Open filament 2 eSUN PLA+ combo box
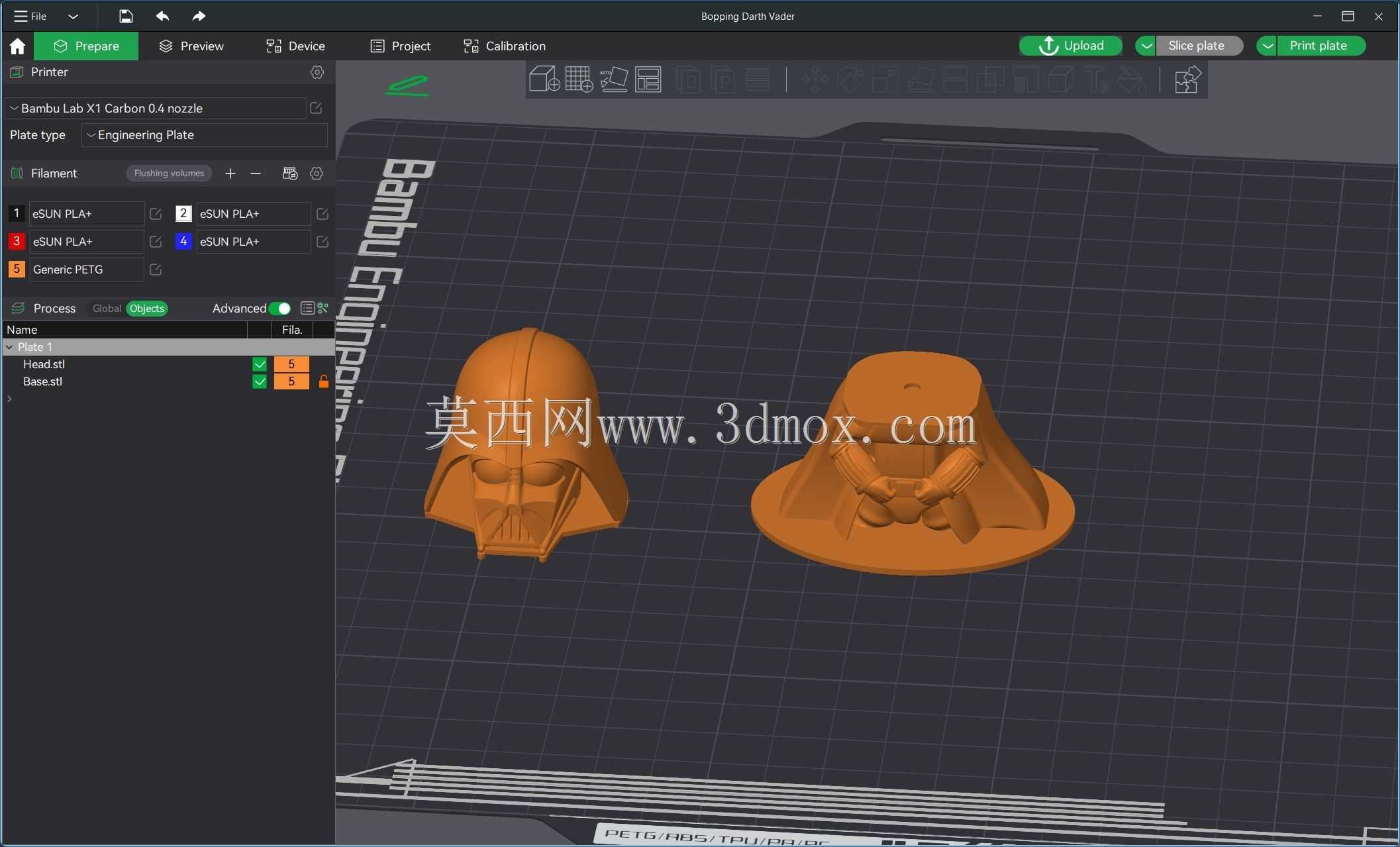The image size is (1400, 847). pos(254,214)
